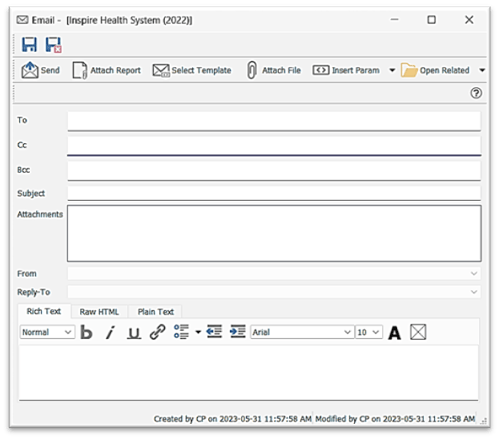
Task: Switch to the Plain Text tab
Action: pos(156,312)
